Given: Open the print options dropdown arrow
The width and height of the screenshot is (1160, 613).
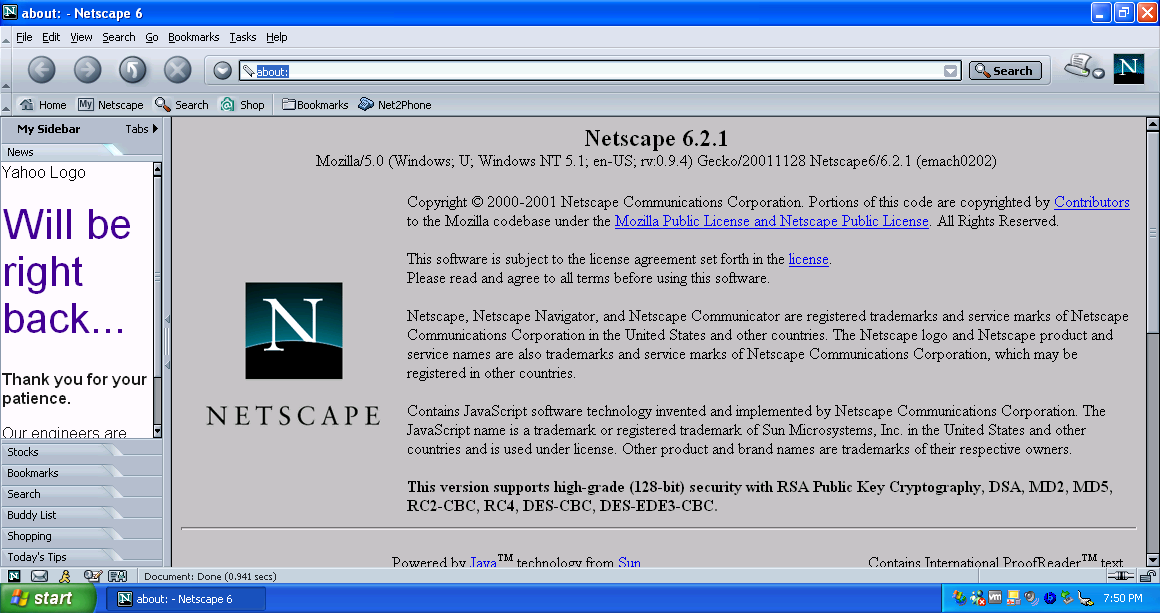Looking at the screenshot, I should pos(1098,74).
